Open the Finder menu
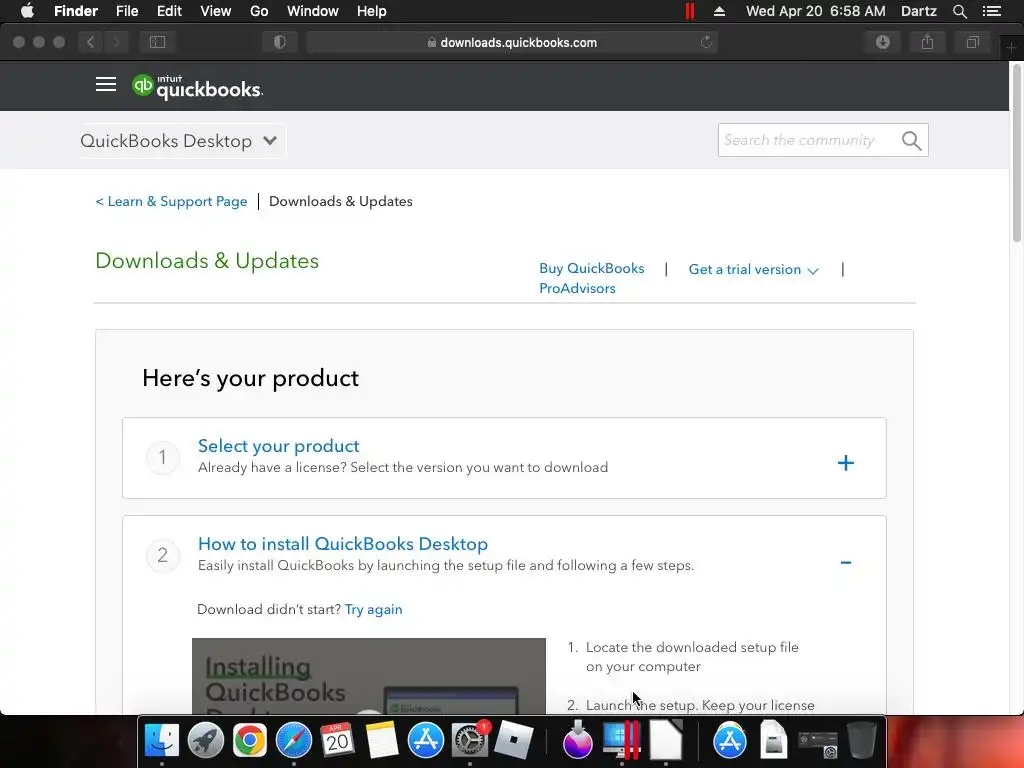This screenshot has height=768, width=1024. pyautogui.click(x=76, y=11)
